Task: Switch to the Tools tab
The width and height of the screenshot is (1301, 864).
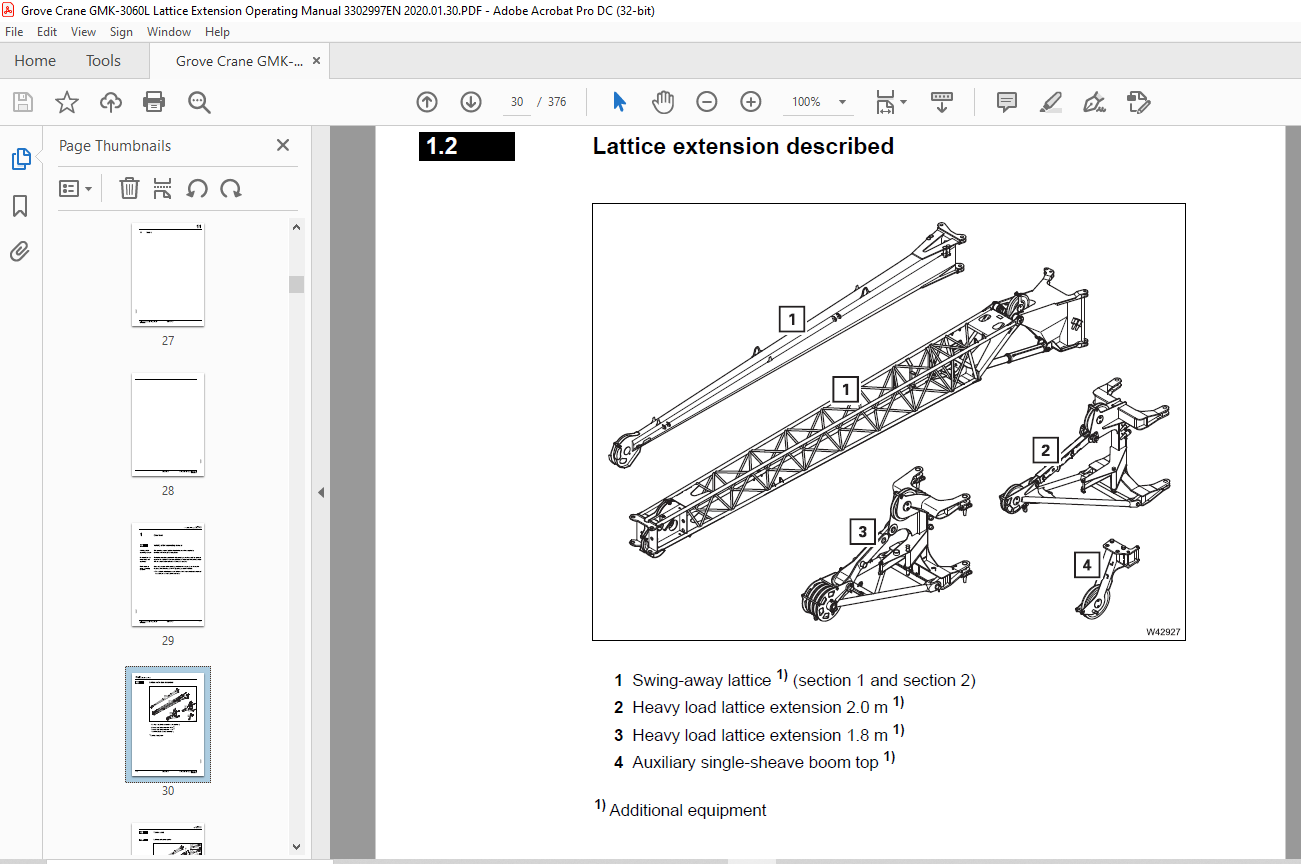Action: (x=103, y=61)
